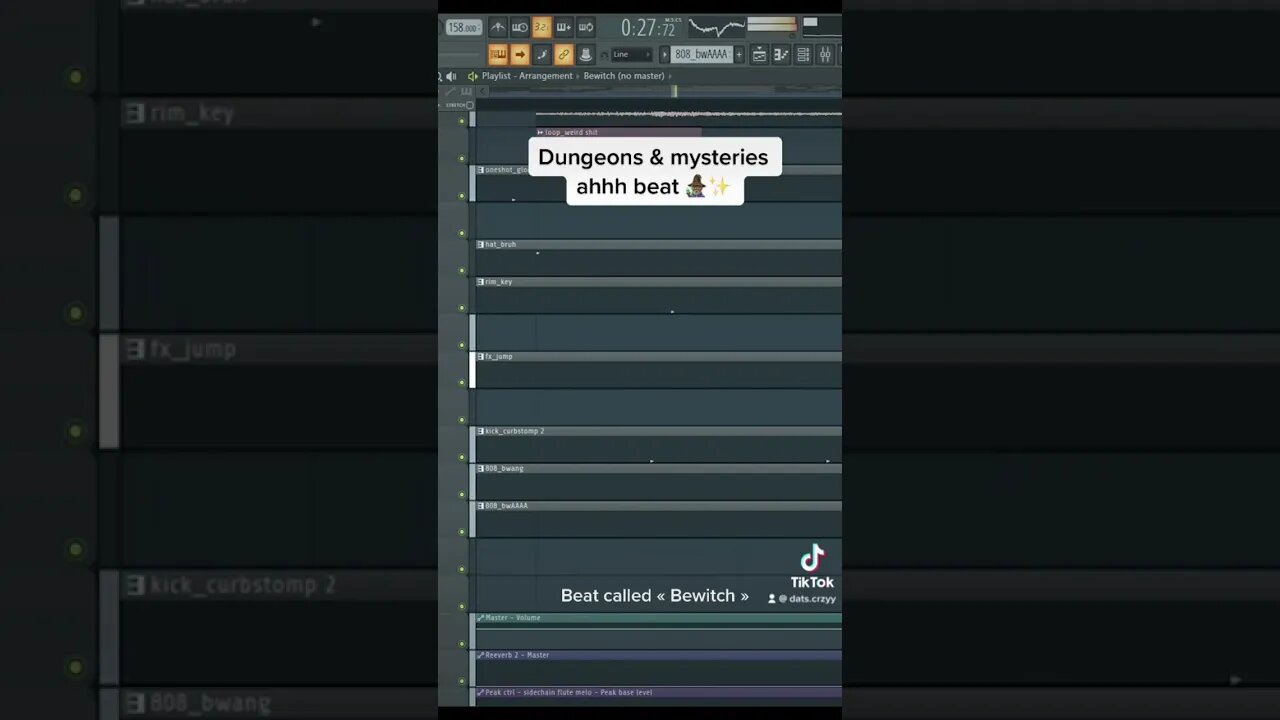
Task: Disable the 3-2-1 countdown before recording
Action: tap(542, 27)
